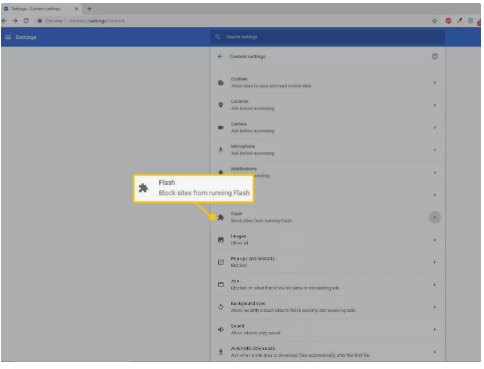Image resolution: width=484 pixels, height=369 pixels.
Task: Open the shield extension icon
Action: click(470, 21)
